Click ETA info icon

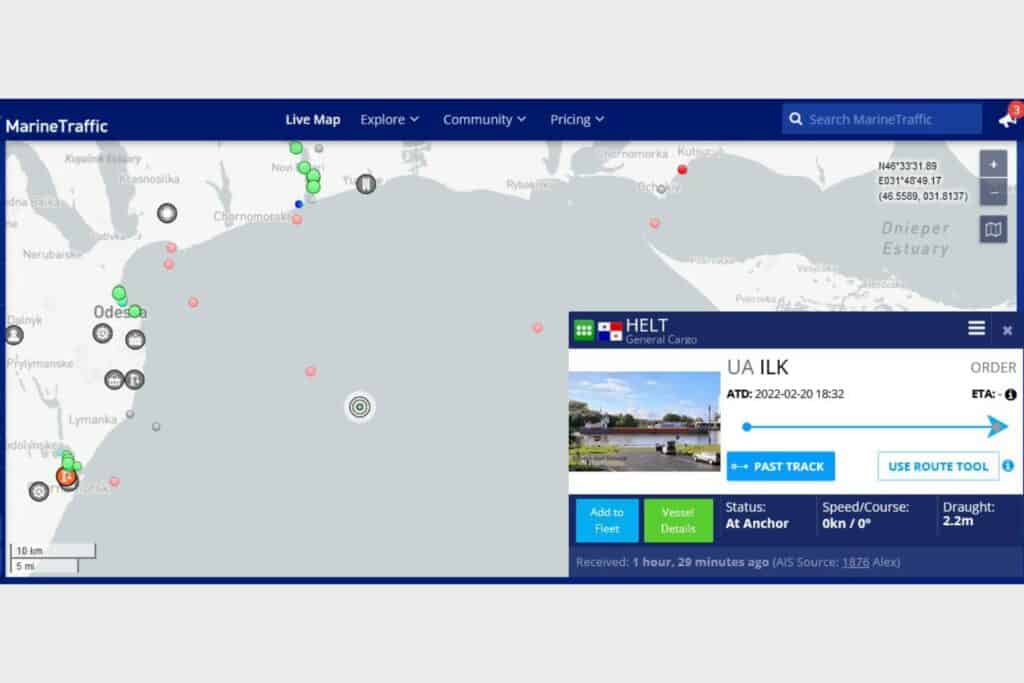coord(1010,394)
